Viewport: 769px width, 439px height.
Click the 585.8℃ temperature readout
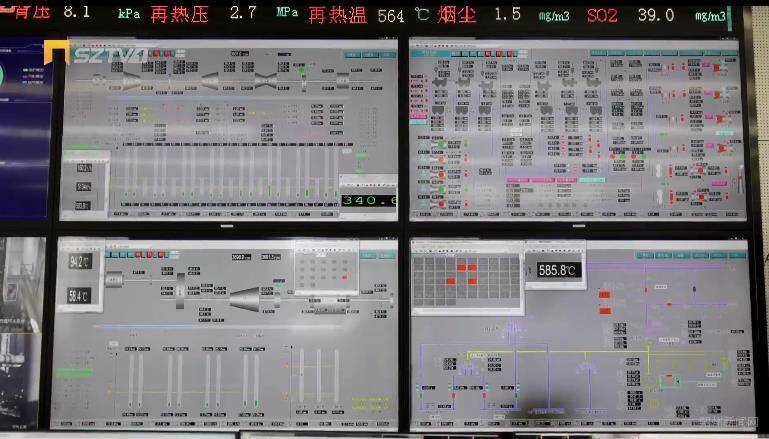click(559, 270)
